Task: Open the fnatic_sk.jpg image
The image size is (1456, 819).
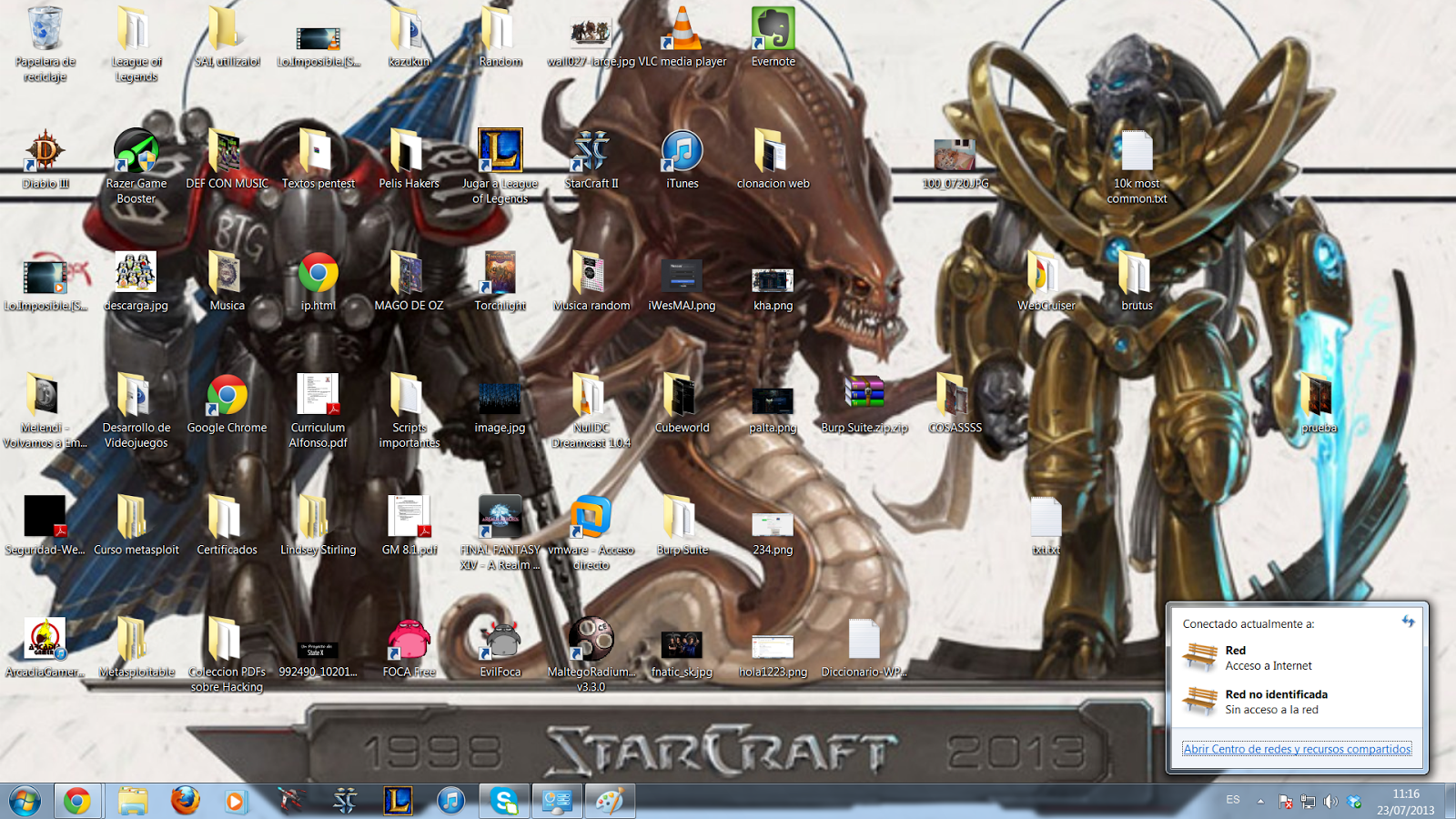Action: 682,652
